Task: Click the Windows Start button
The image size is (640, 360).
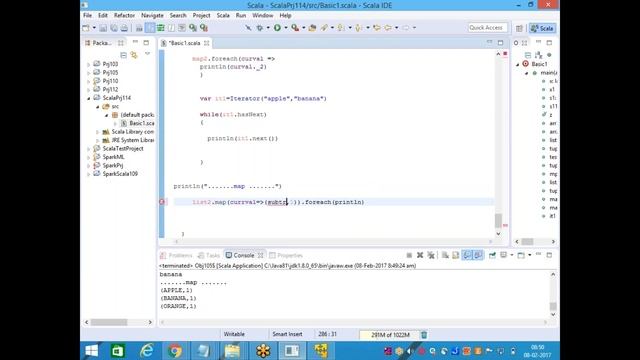Action: (92, 351)
